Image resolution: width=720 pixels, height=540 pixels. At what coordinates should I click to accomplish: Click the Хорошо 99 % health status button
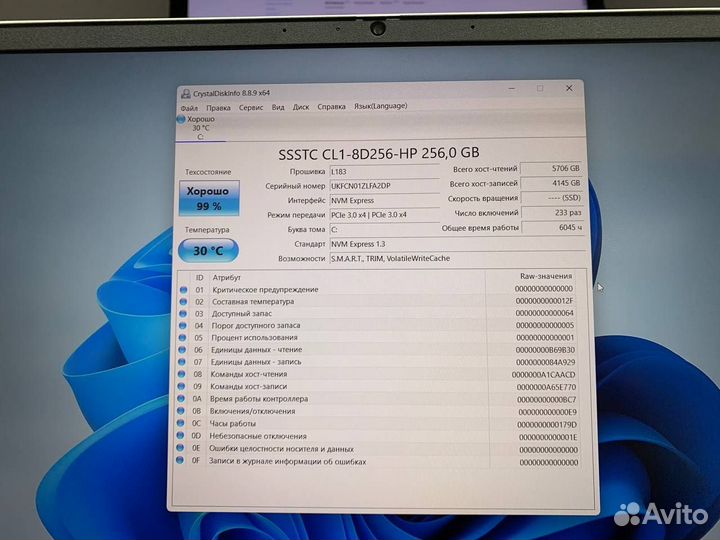(x=209, y=198)
